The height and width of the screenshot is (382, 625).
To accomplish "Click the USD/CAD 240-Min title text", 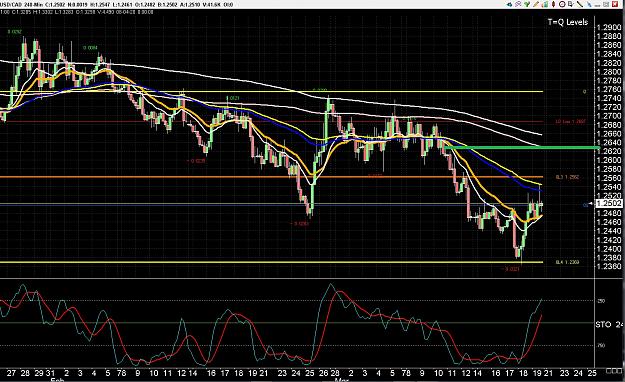I will [22, 5].
